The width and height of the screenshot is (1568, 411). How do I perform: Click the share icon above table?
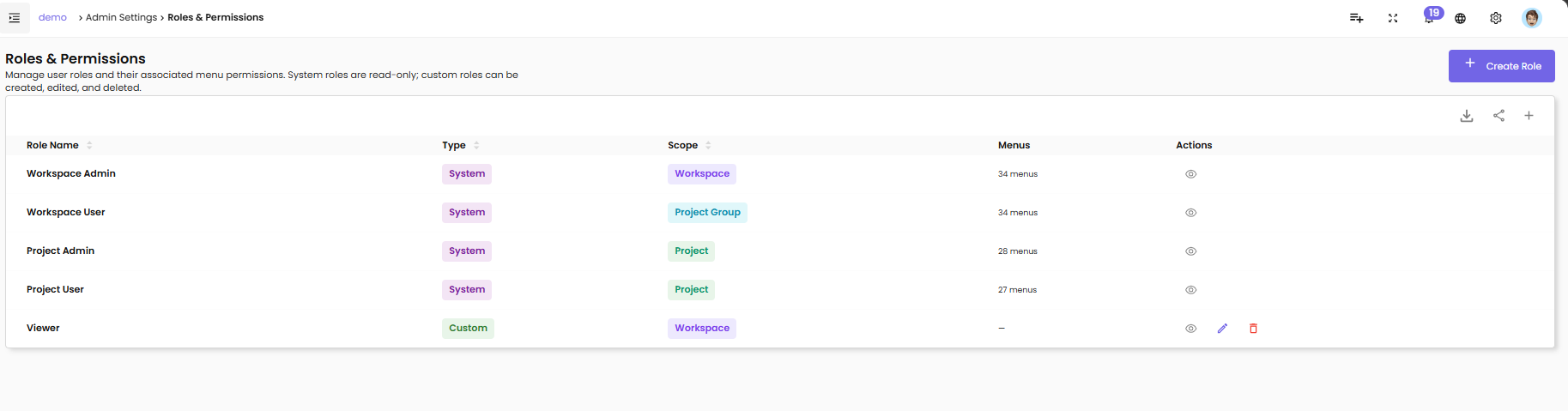tap(1498, 116)
